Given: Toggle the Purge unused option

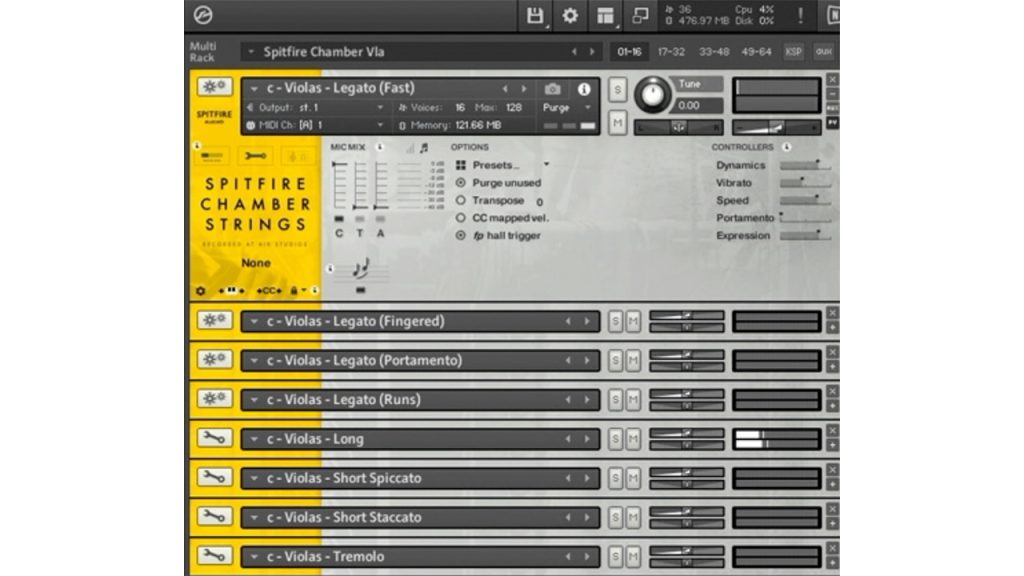Looking at the screenshot, I should coord(461,183).
